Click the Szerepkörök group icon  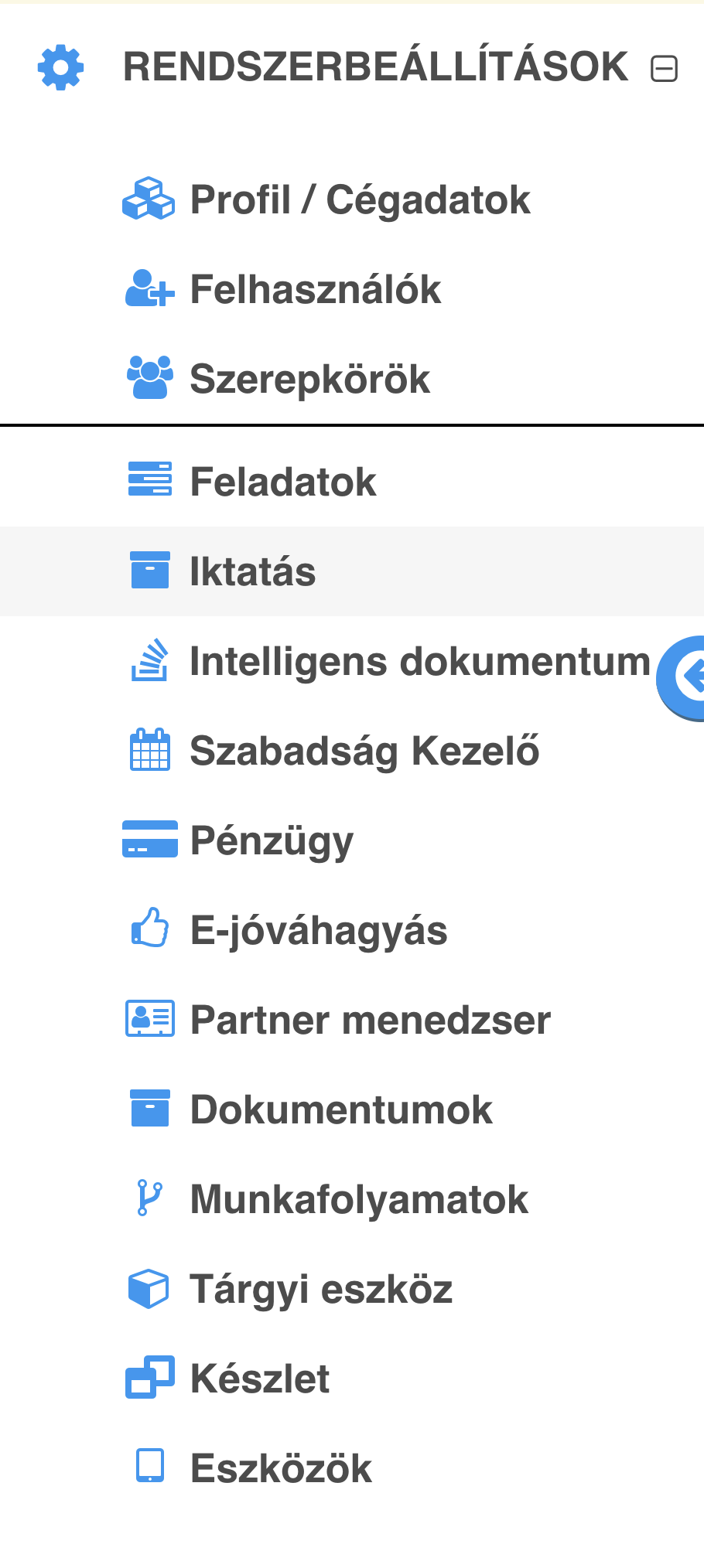point(149,378)
